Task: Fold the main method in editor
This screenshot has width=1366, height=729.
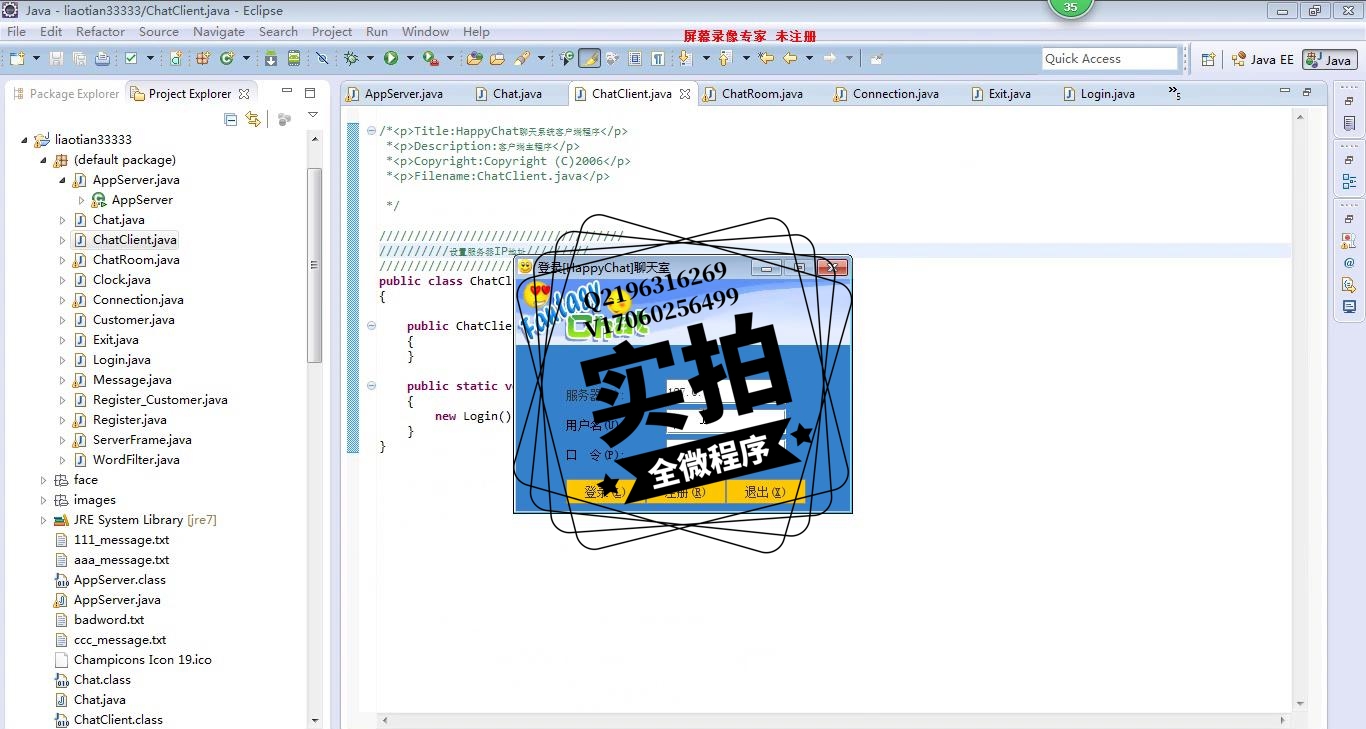Action: click(x=371, y=386)
